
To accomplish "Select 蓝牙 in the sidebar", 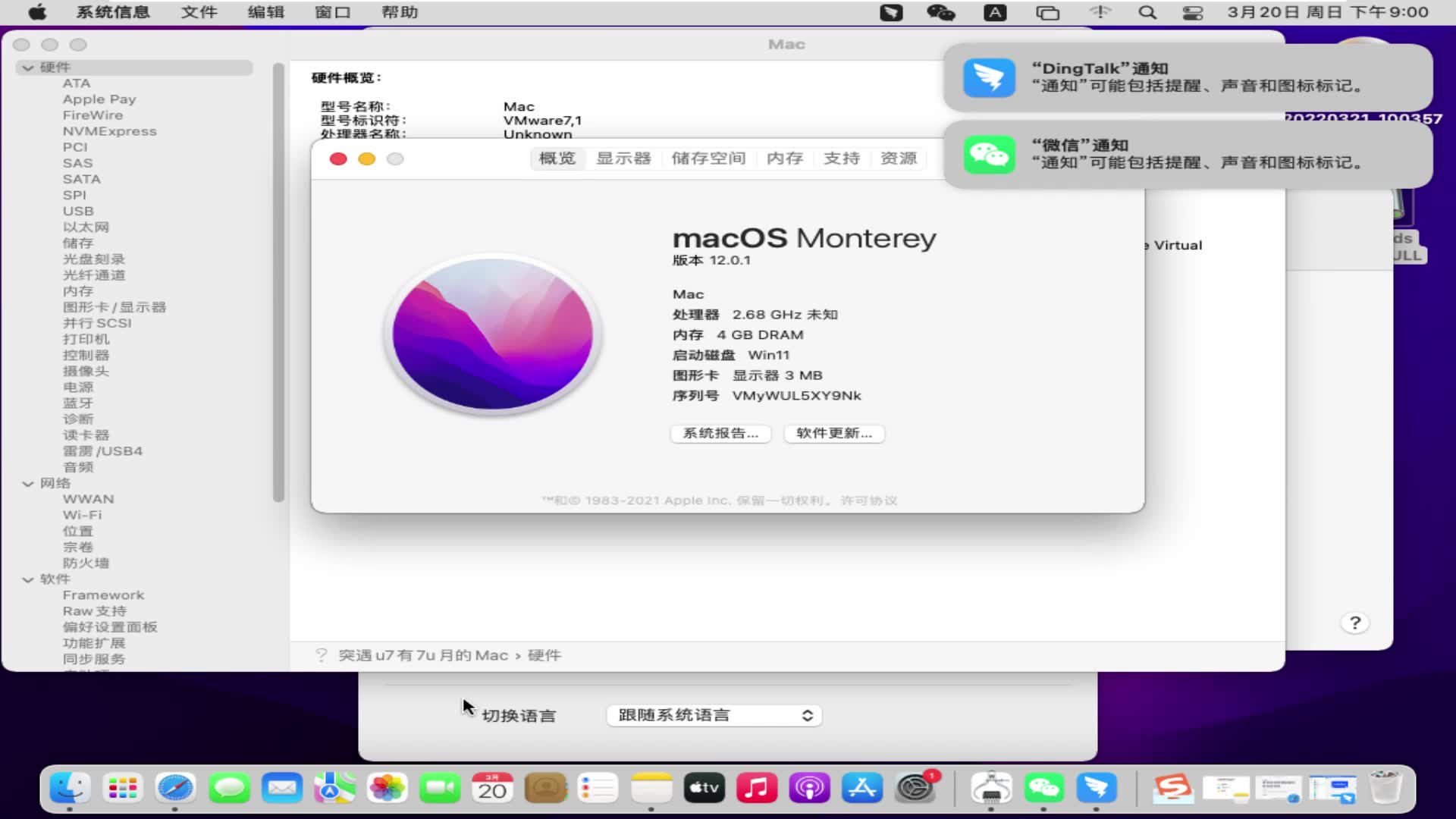I will (x=78, y=403).
